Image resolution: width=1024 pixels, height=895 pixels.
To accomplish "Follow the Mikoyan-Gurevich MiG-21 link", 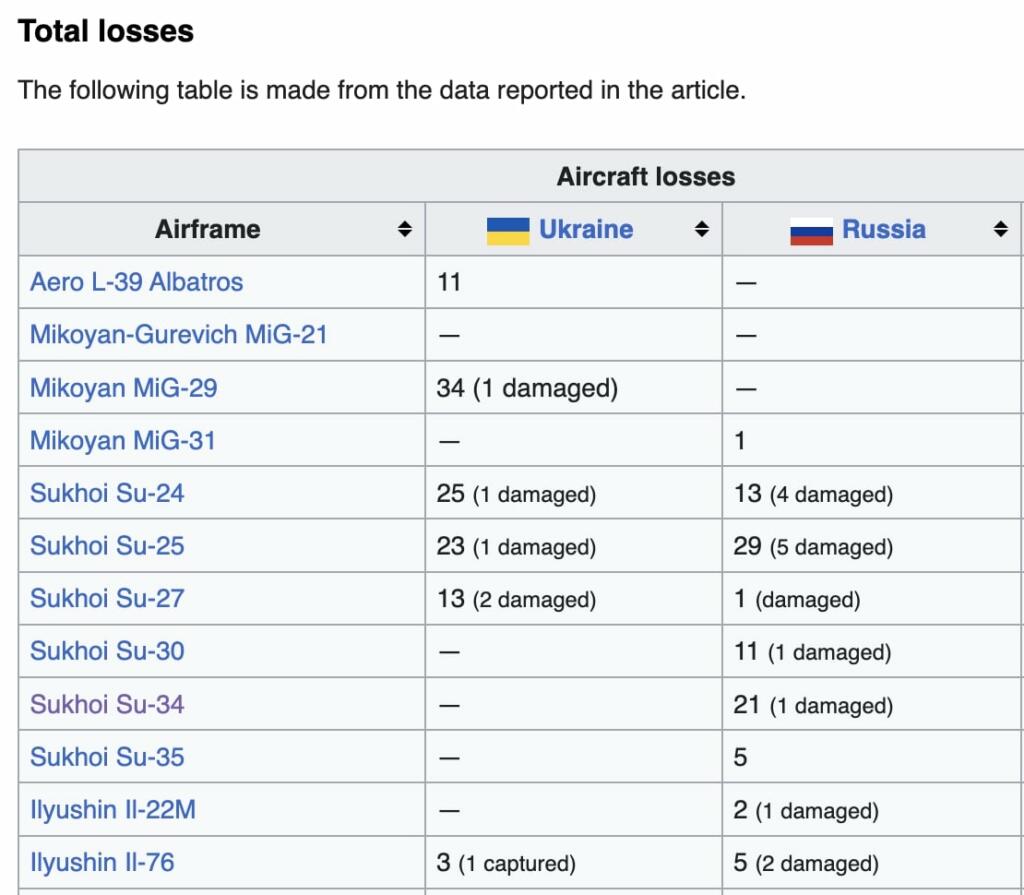I will click(x=179, y=335).
